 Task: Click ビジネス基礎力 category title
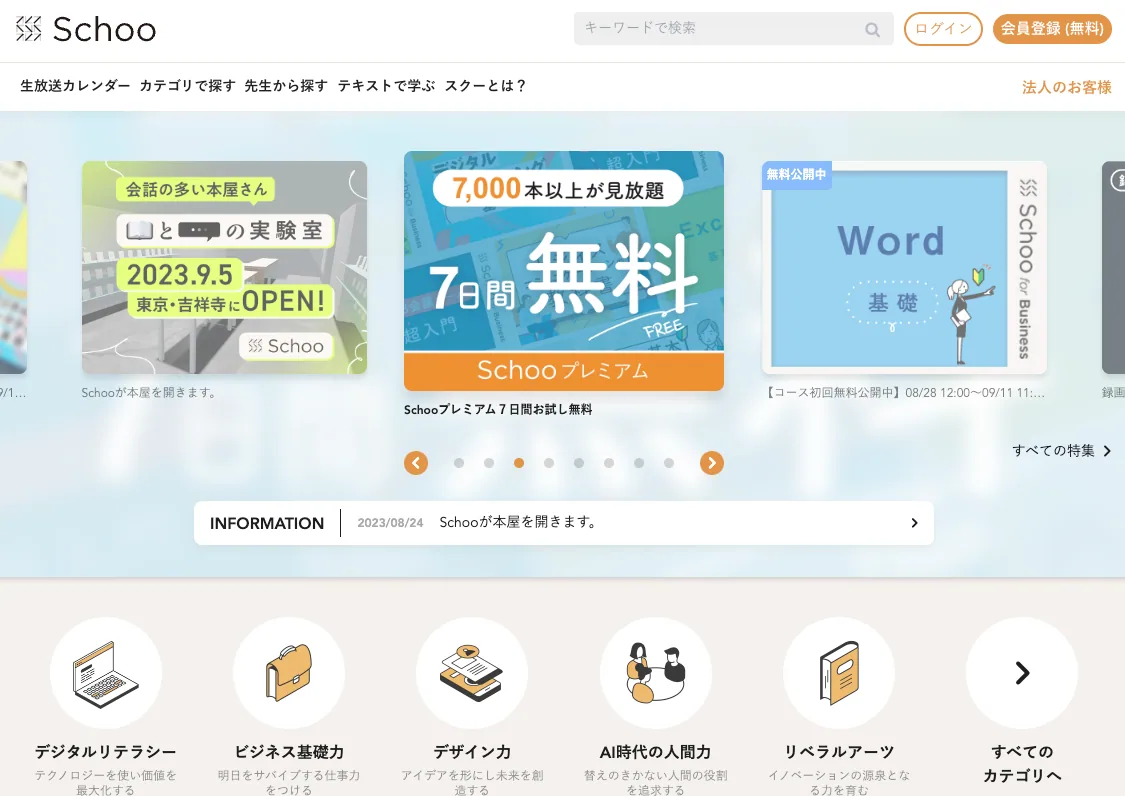click(x=289, y=751)
